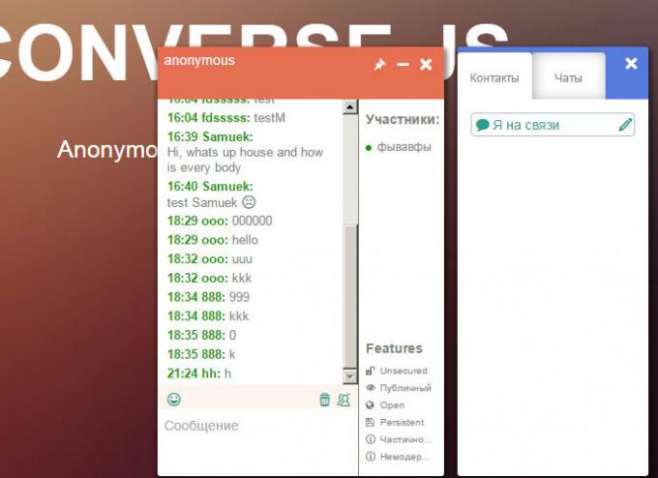Image resolution: width=658 pixels, height=478 pixels.
Task: Switch to the Чаты tab
Action: pos(568,78)
